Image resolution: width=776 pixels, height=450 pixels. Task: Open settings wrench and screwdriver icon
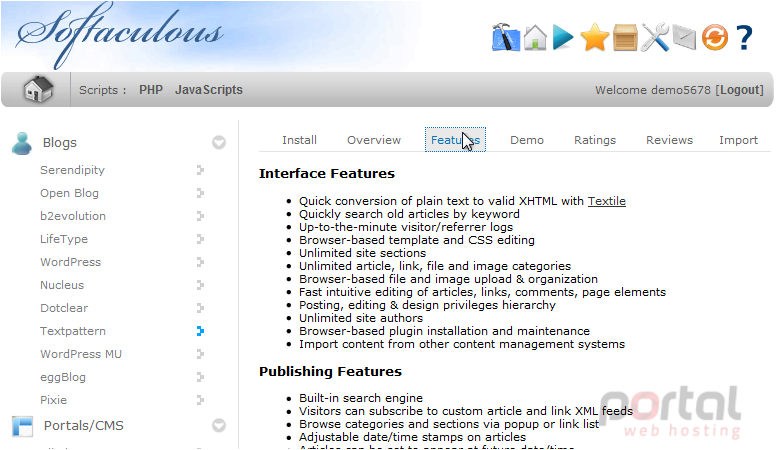point(655,38)
